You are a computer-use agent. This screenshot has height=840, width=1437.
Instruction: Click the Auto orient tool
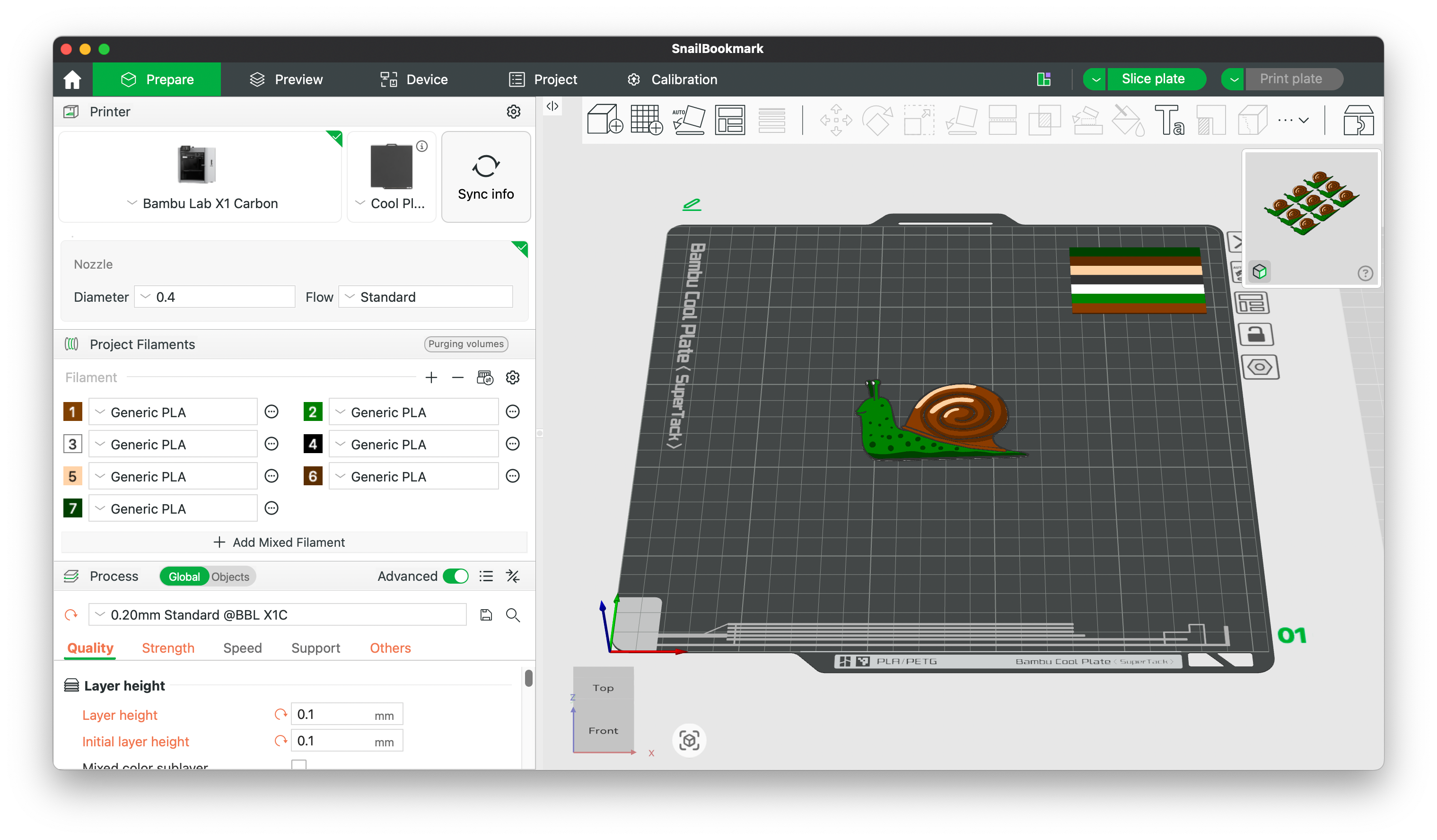688,120
